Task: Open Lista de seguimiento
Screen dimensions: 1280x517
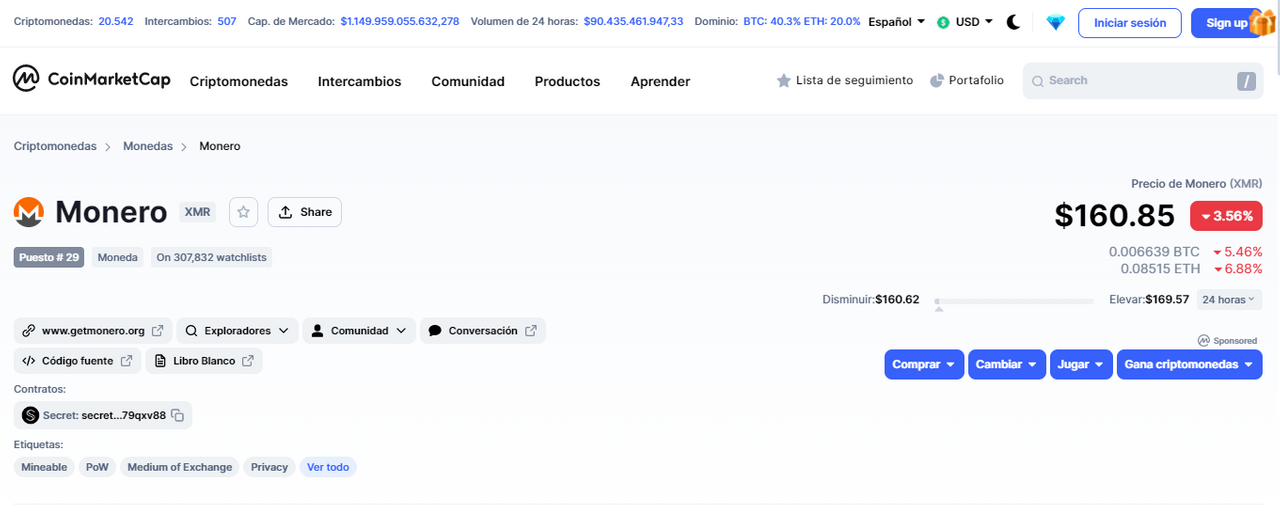Action: pyautogui.click(x=845, y=80)
